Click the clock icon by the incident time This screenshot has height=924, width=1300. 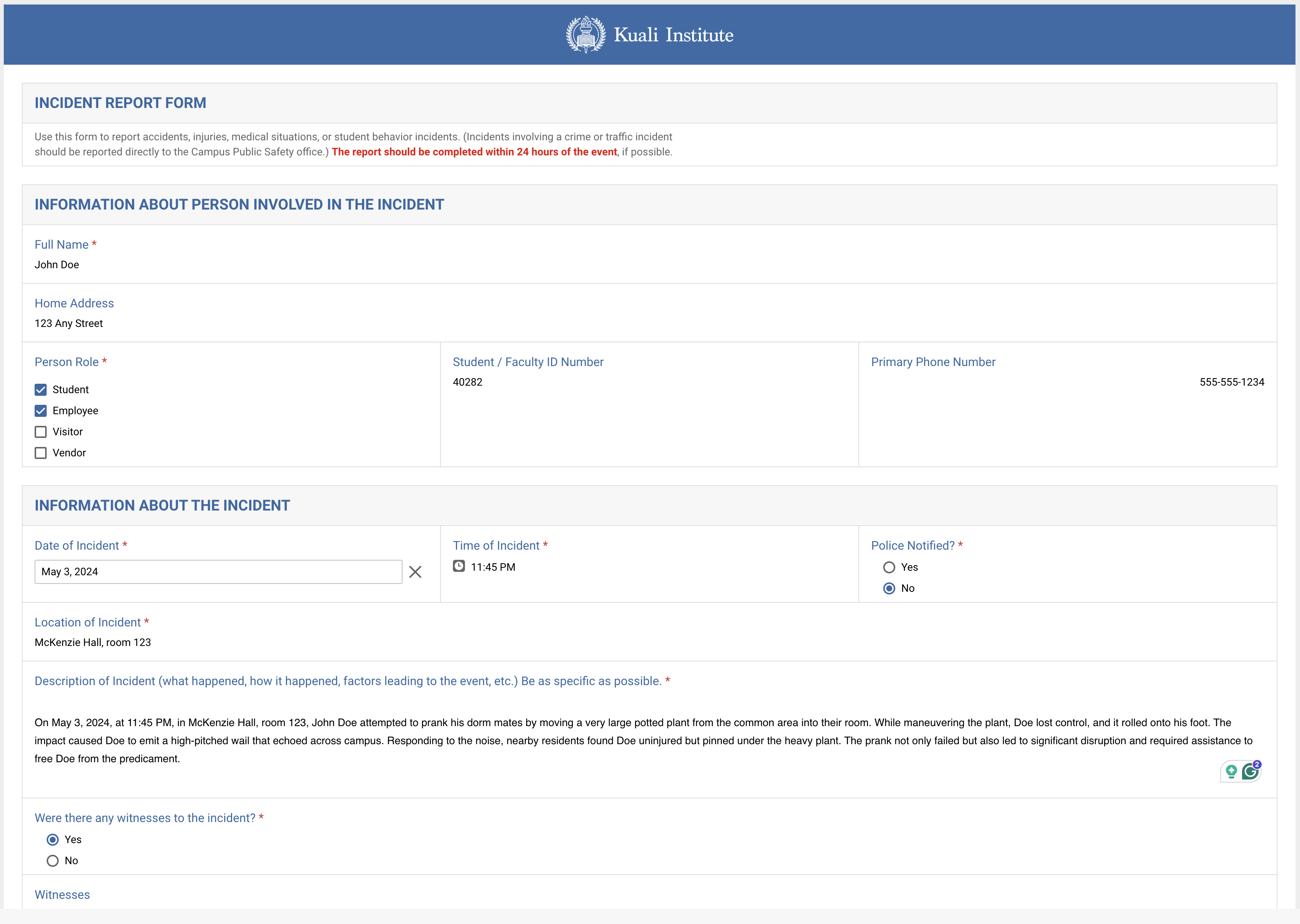(459, 566)
